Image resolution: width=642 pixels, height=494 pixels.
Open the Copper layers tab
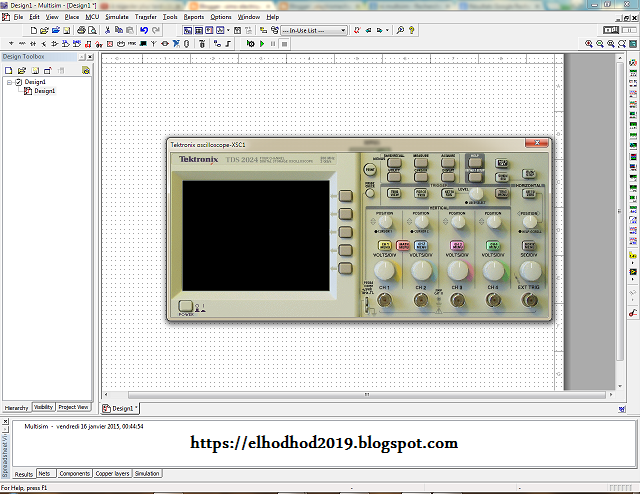112,474
